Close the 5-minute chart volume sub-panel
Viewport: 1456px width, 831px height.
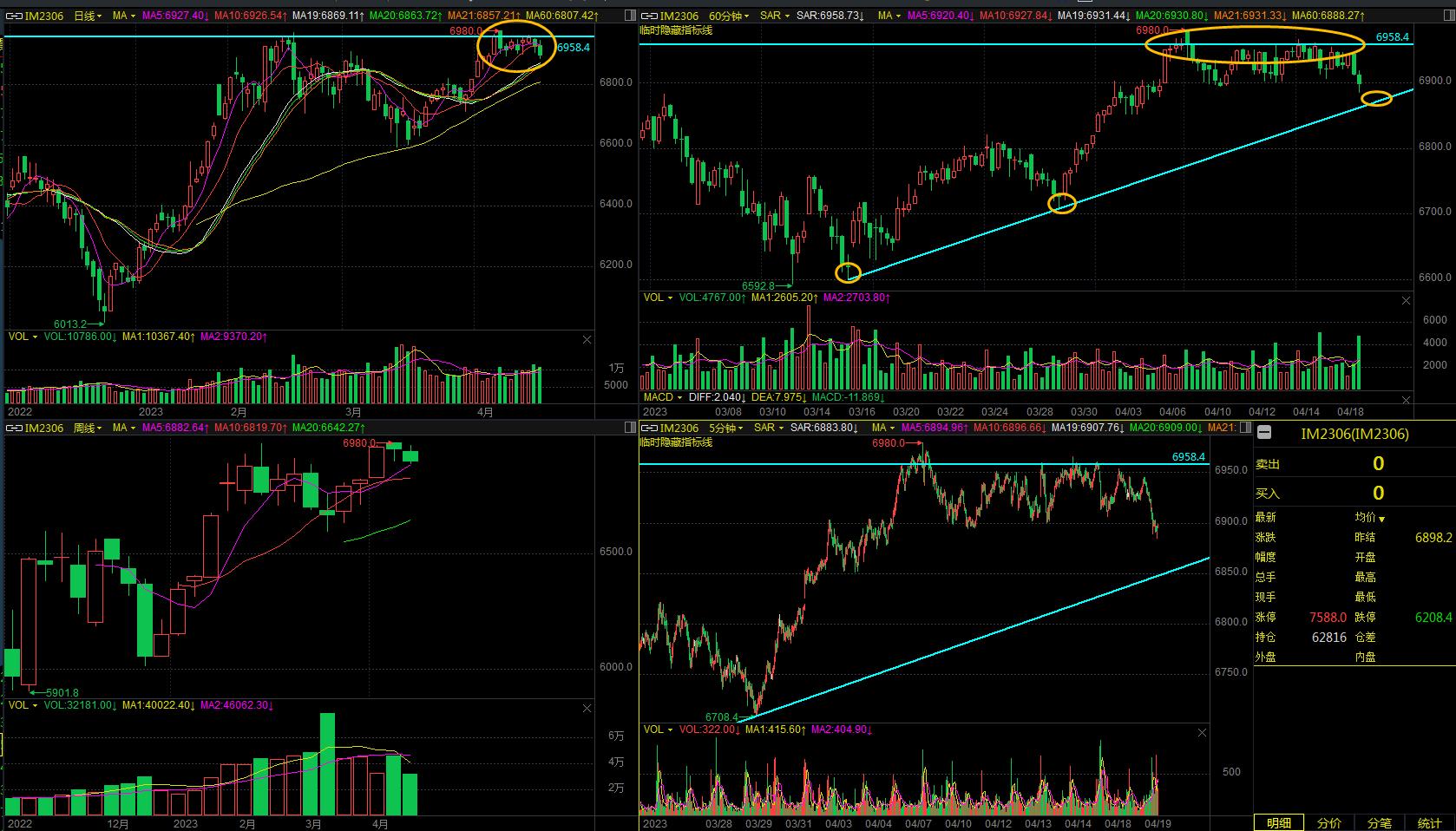click(x=1202, y=733)
